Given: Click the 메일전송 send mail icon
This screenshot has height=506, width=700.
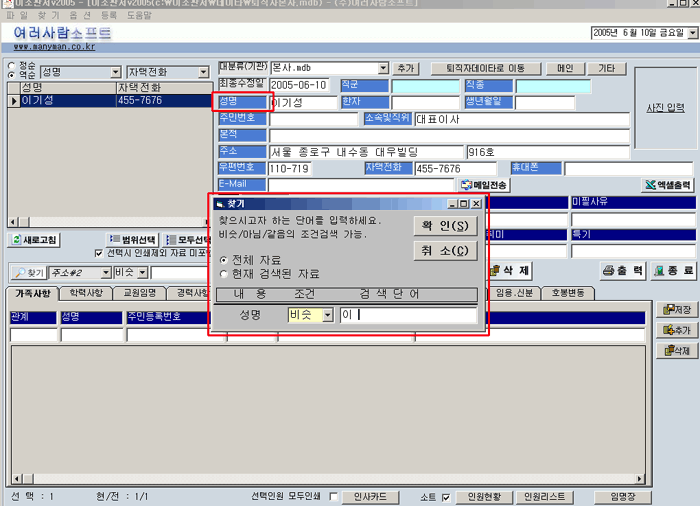Looking at the screenshot, I should (465, 185).
